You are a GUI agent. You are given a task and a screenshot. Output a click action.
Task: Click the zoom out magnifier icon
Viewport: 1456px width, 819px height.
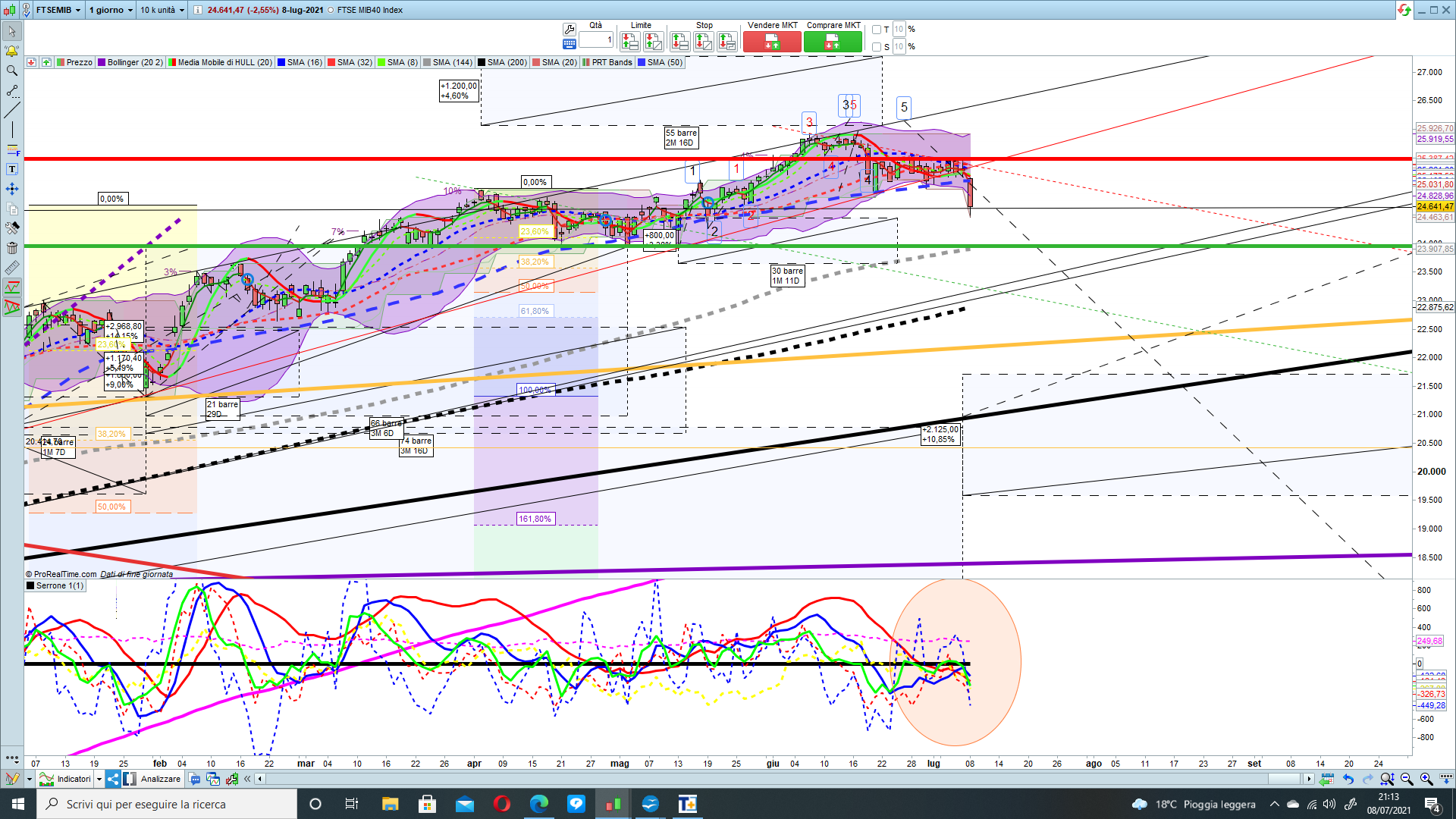pos(1407,779)
